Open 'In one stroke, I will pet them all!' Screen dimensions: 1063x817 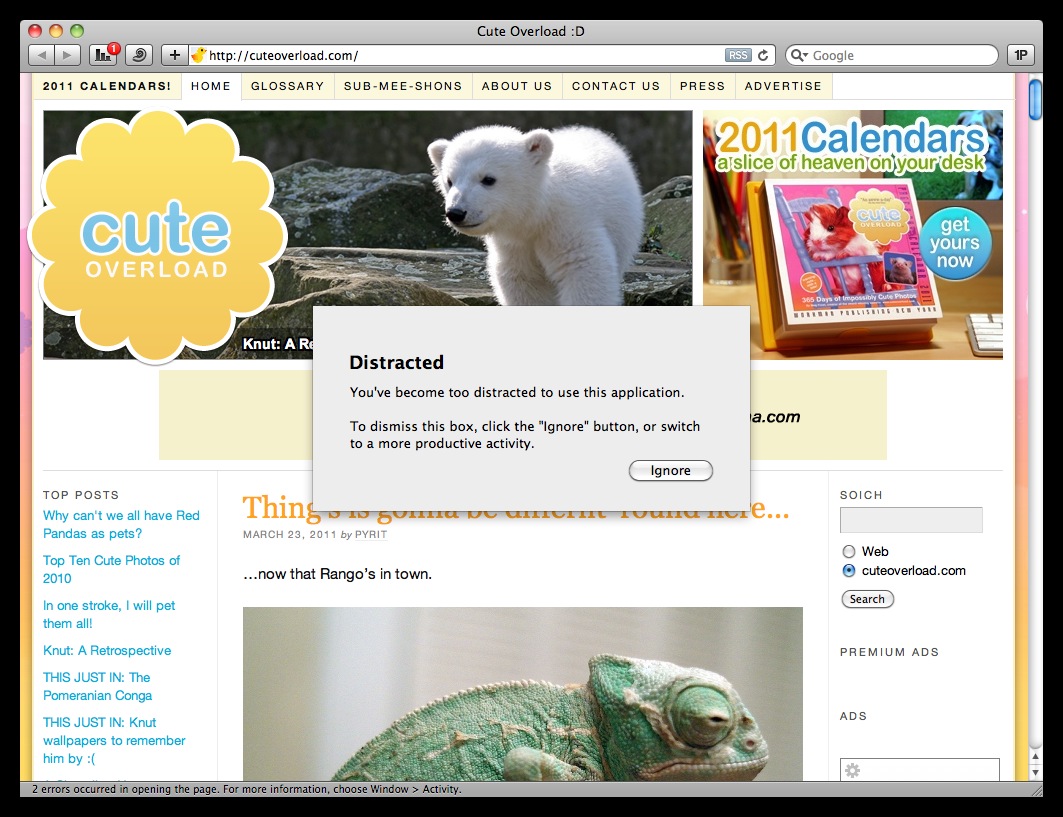tap(109, 614)
